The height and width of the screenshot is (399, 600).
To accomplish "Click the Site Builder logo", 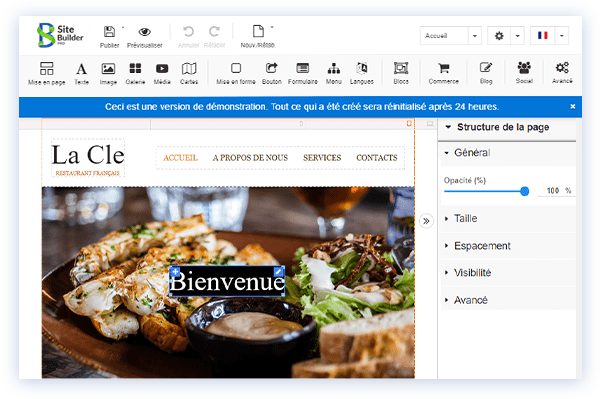I will (60, 35).
